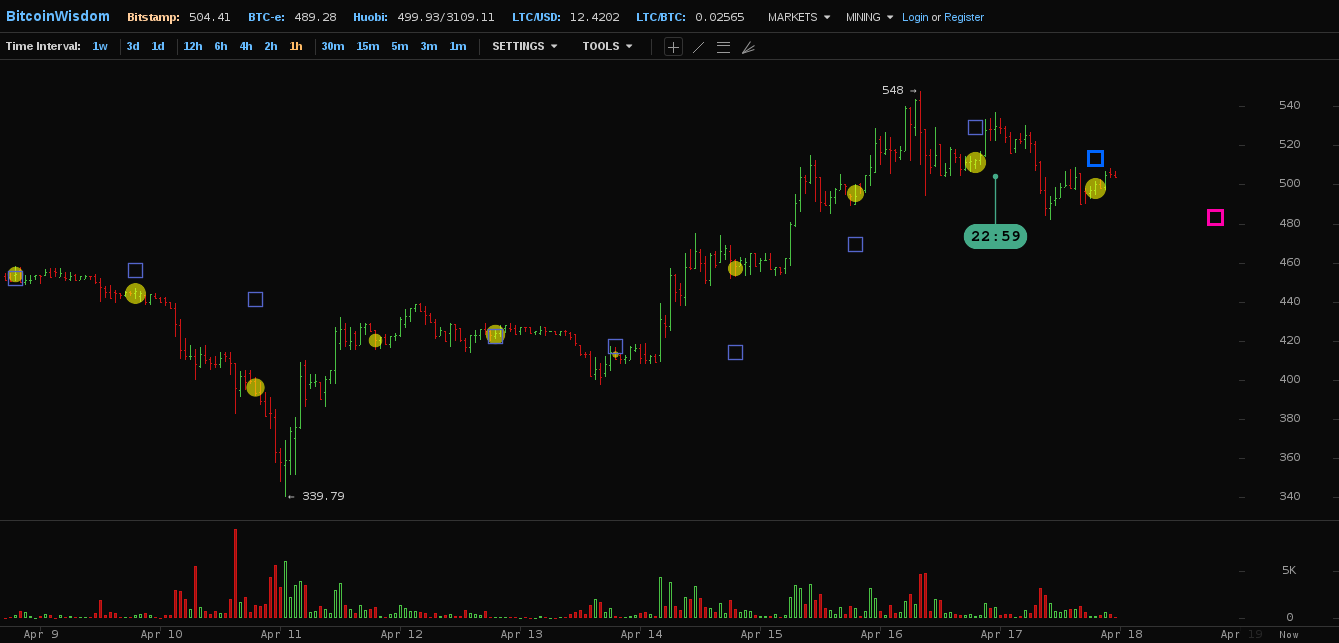Select the 1h interval tab
This screenshot has width=1339, height=643.
click(296, 46)
